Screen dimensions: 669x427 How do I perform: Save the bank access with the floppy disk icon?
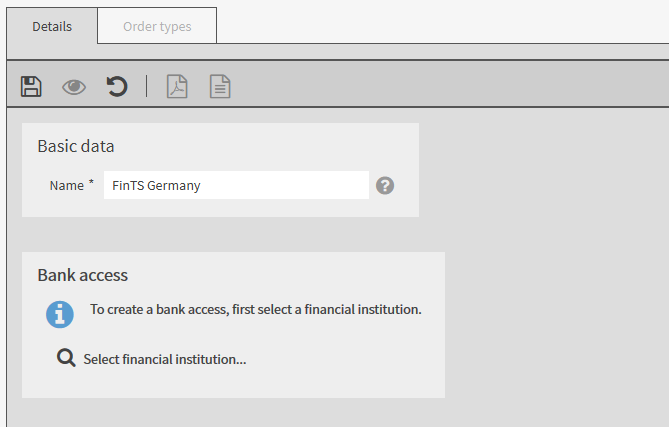[x=31, y=87]
